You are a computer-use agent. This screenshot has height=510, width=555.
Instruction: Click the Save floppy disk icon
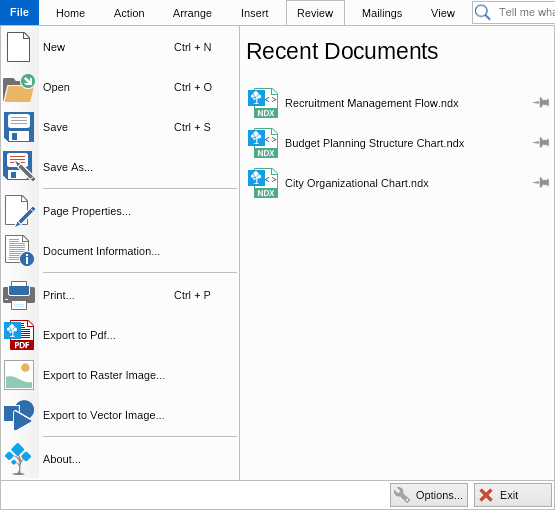19,127
